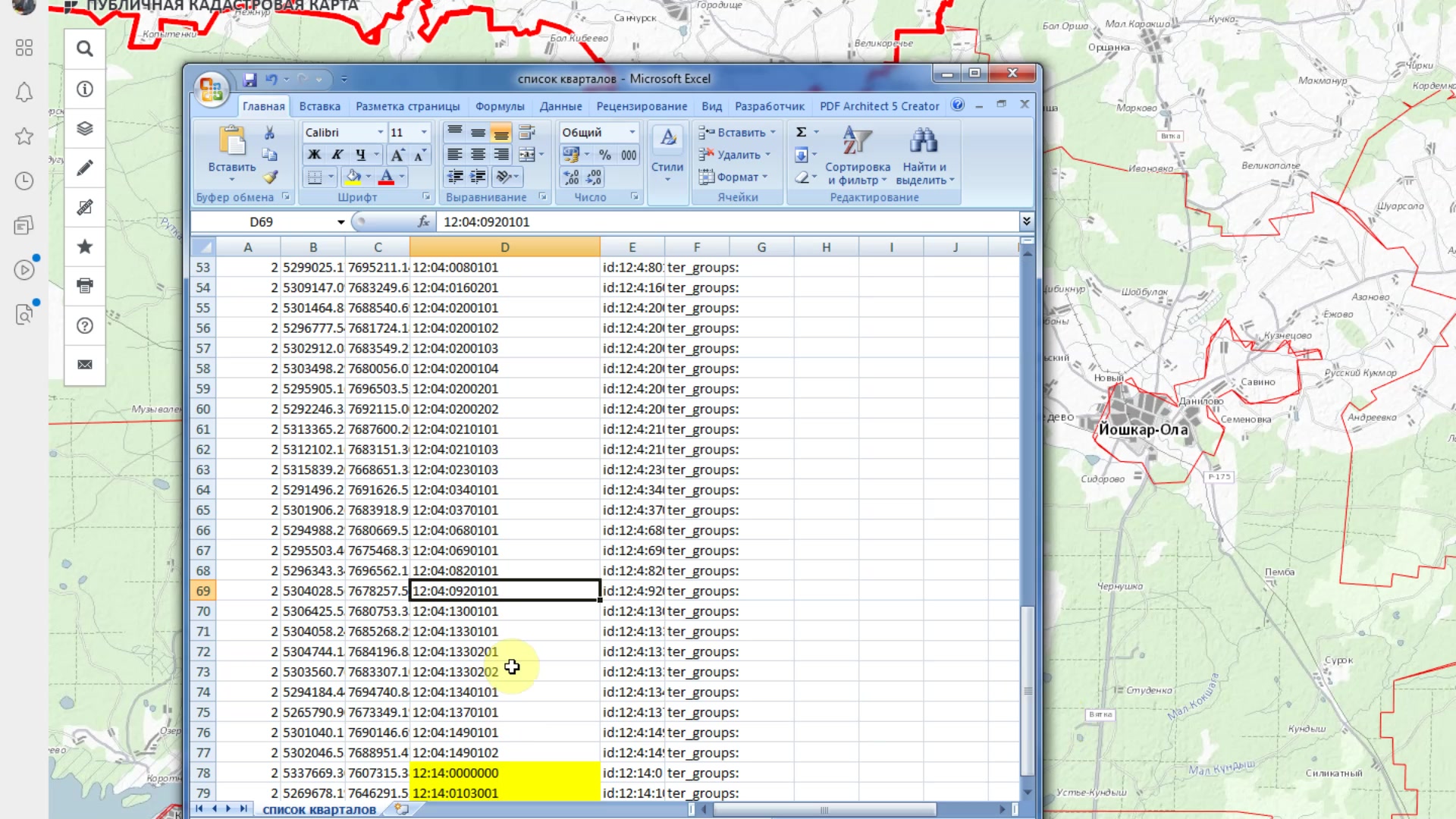Screen dimensions: 1456x819
Task: Open bookmarks star outline in the browser sidebar
Action: 24,136
